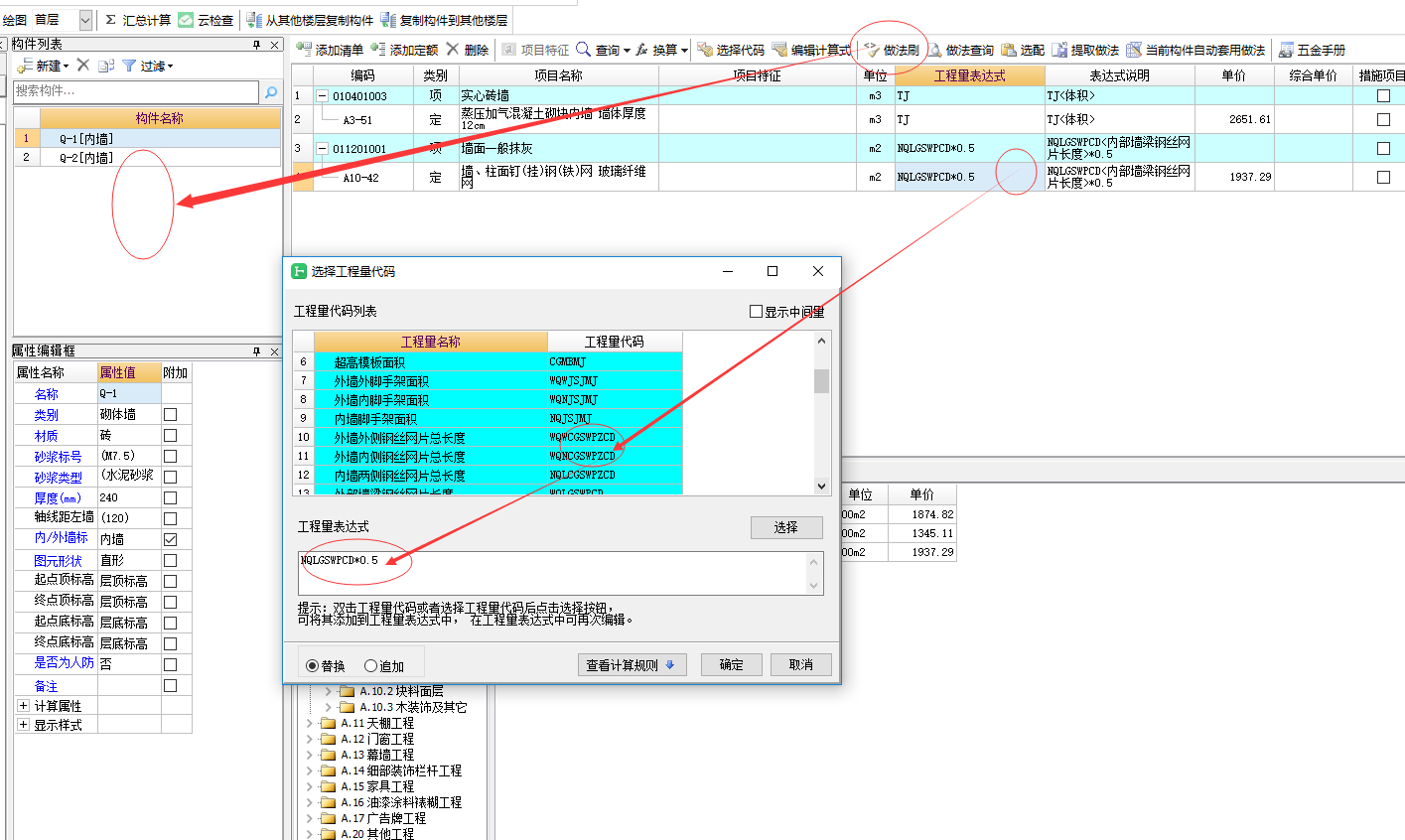
Task: Confirm with the 确定 button
Action: click(x=732, y=665)
